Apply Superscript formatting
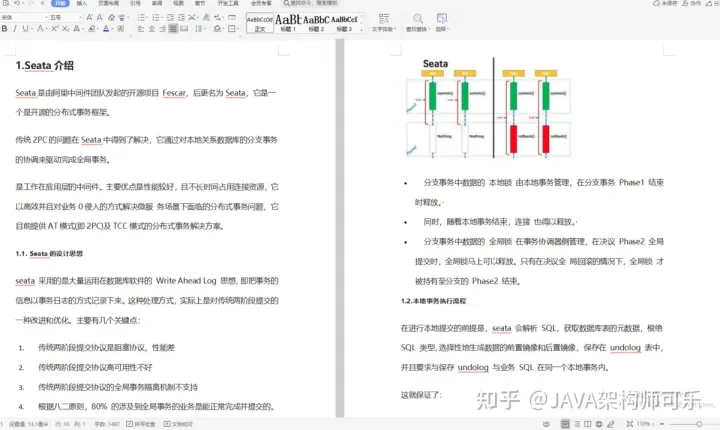This screenshot has width=720, height=430. pos(55,28)
